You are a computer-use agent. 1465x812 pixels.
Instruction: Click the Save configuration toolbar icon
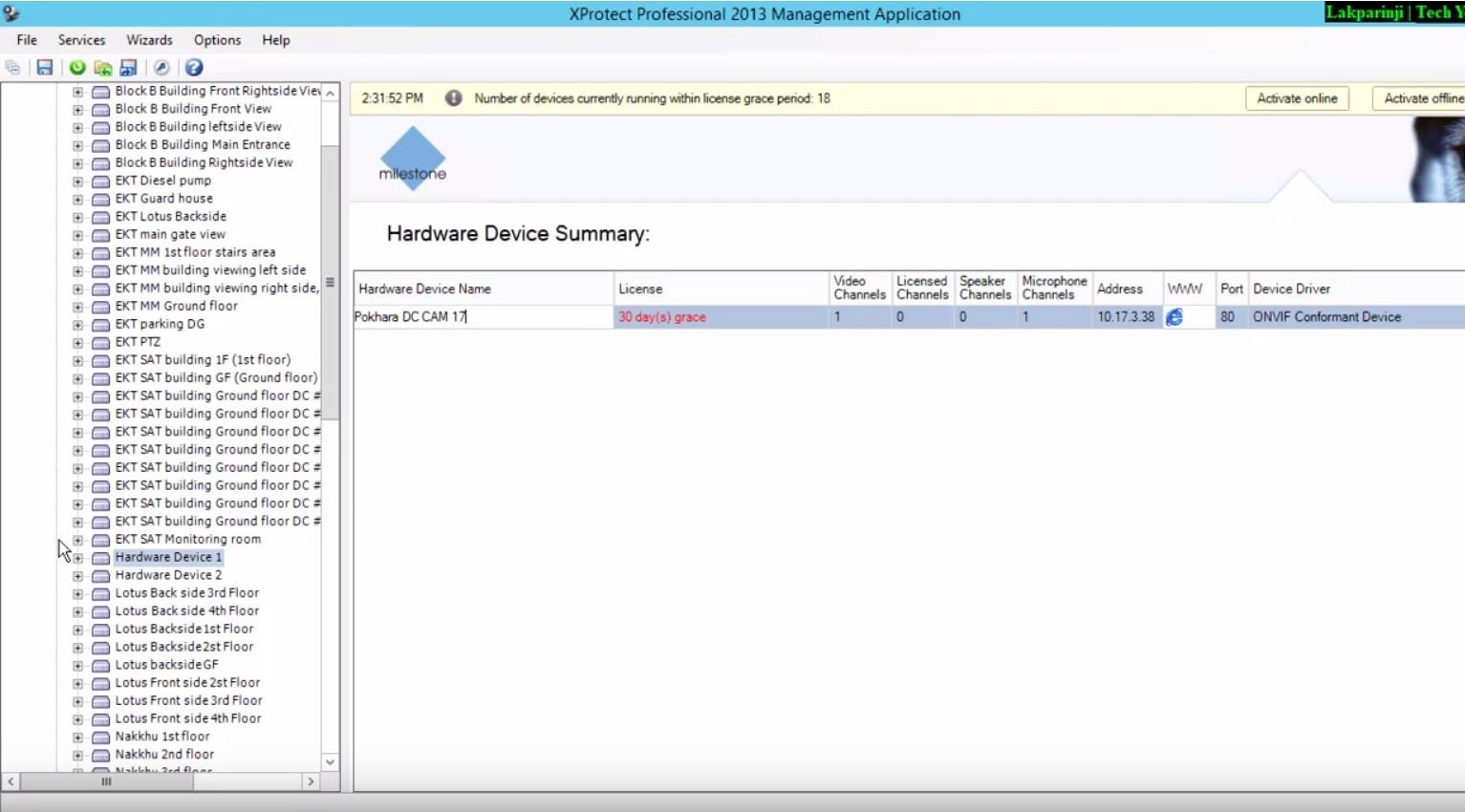point(45,68)
